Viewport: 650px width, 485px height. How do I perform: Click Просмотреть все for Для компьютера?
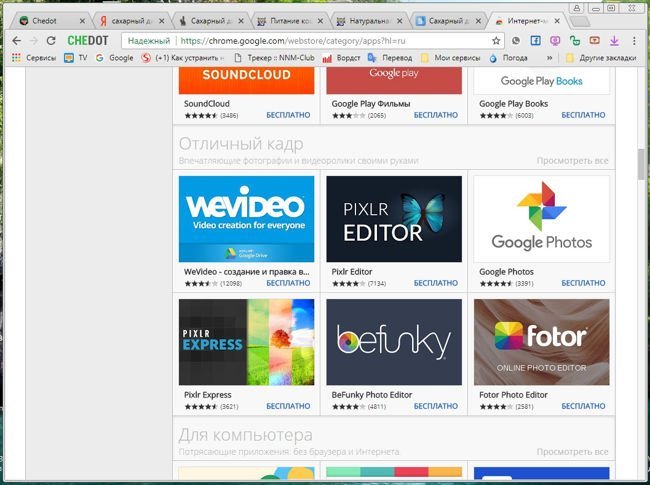pyautogui.click(x=572, y=452)
